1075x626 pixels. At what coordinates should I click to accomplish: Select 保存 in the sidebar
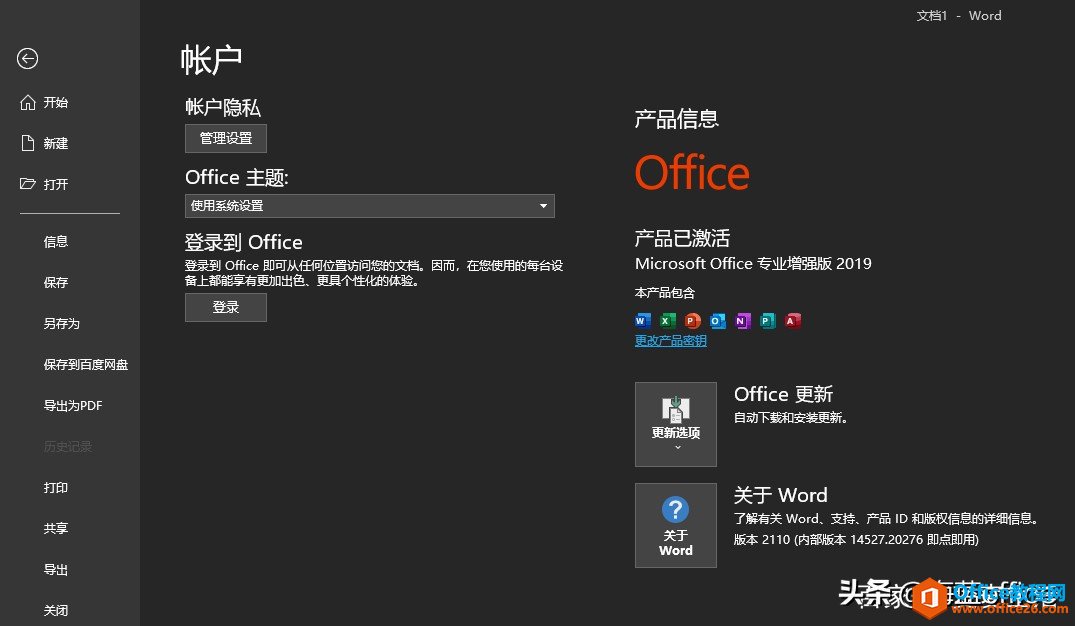click(x=56, y=282)
